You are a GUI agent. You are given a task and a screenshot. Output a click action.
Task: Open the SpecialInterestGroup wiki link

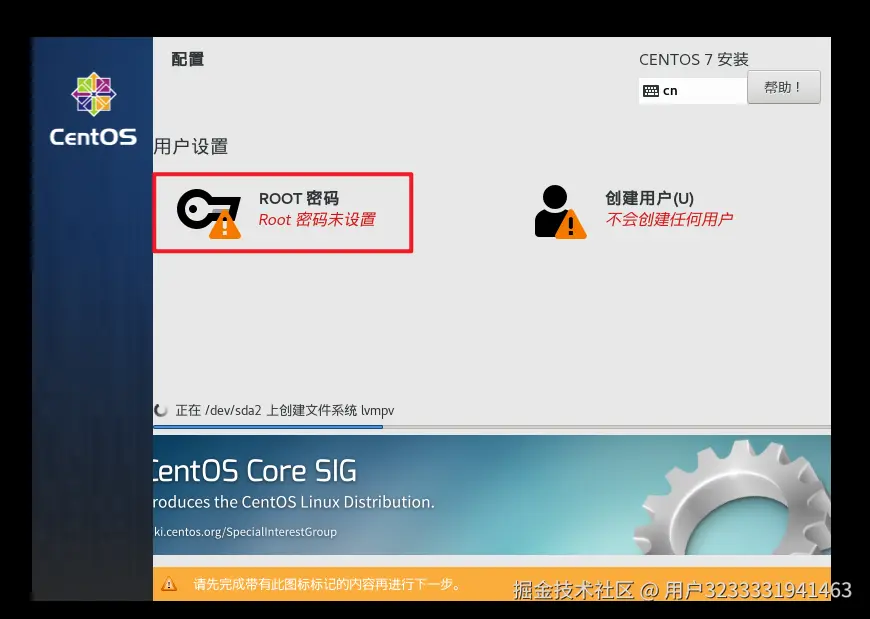245,532
